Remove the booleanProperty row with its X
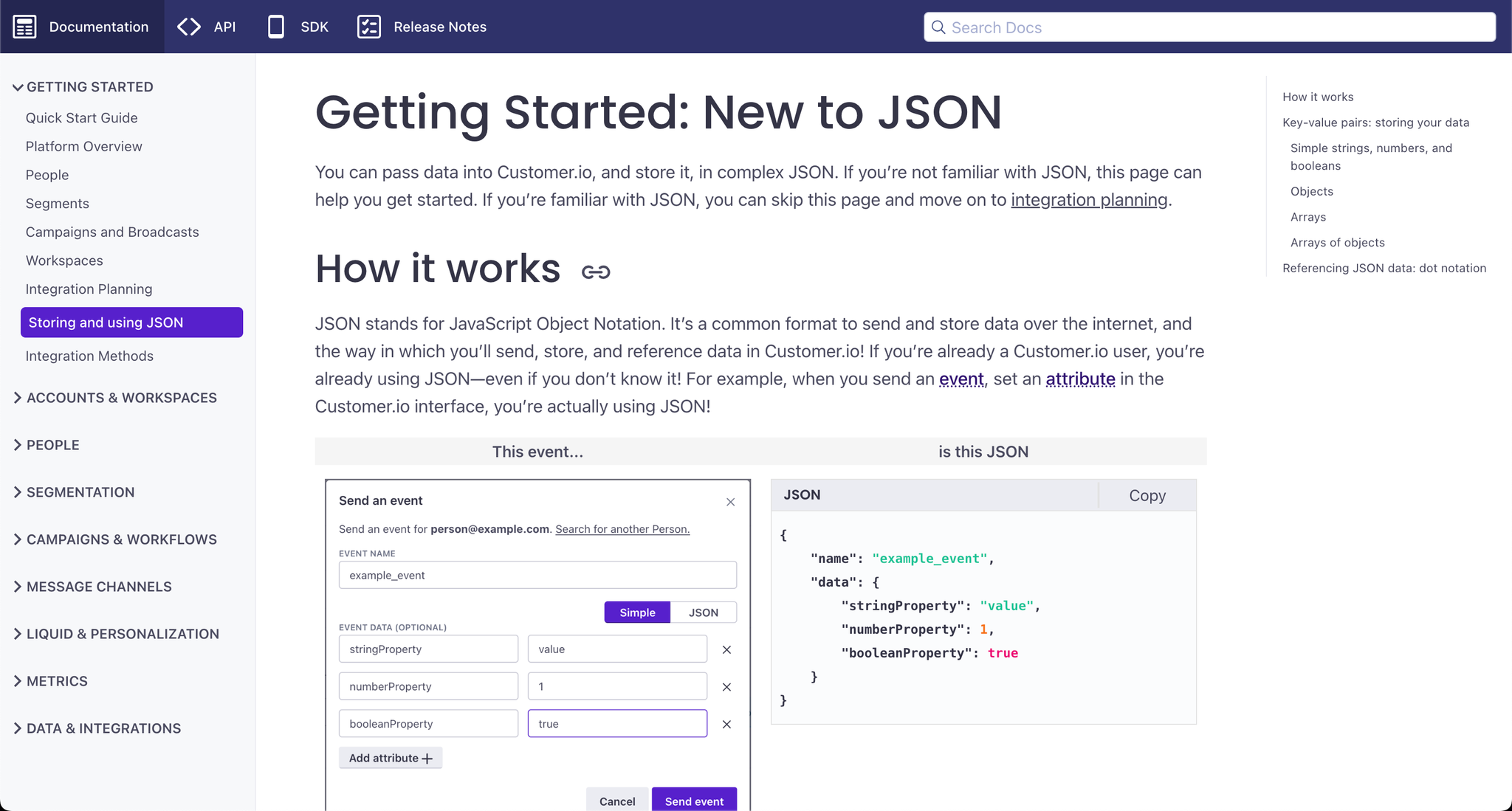 [x=726, y=724]
